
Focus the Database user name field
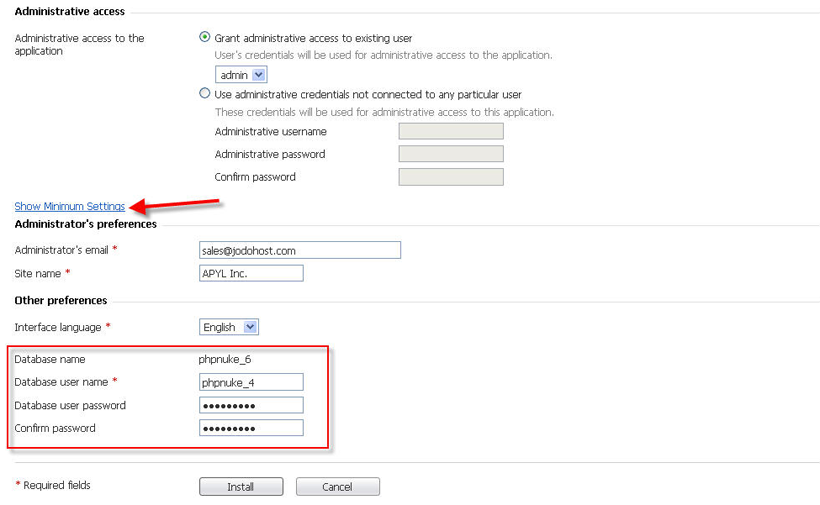pyautogui.click(x=251, y=382)
